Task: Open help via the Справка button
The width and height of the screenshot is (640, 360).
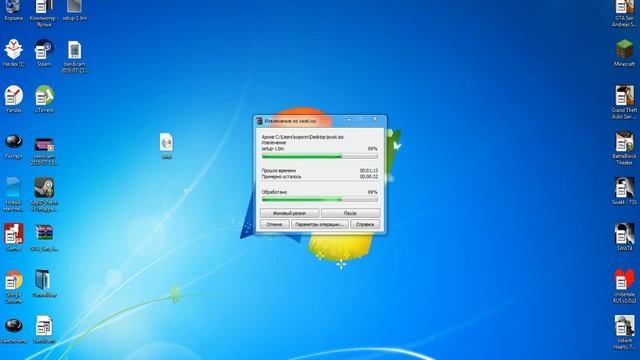Action: pyautogui.click(x=365, y=224)
